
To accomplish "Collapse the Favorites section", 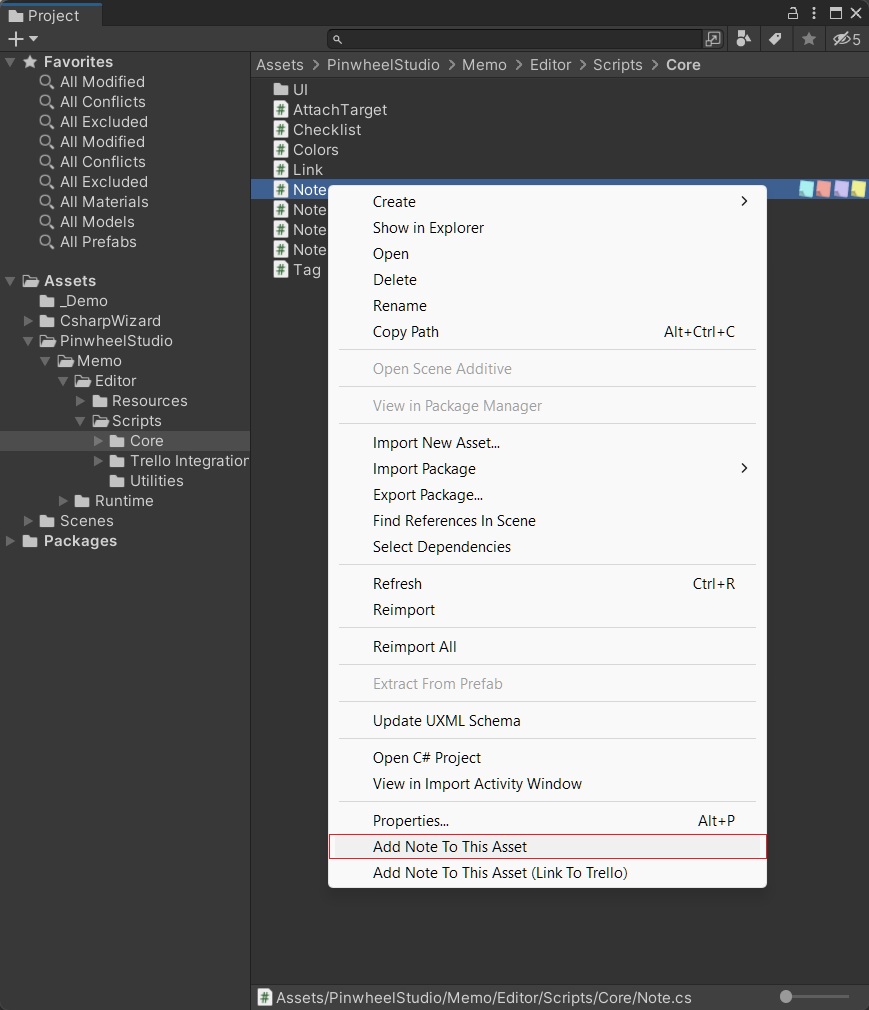I will coord(10,62).
